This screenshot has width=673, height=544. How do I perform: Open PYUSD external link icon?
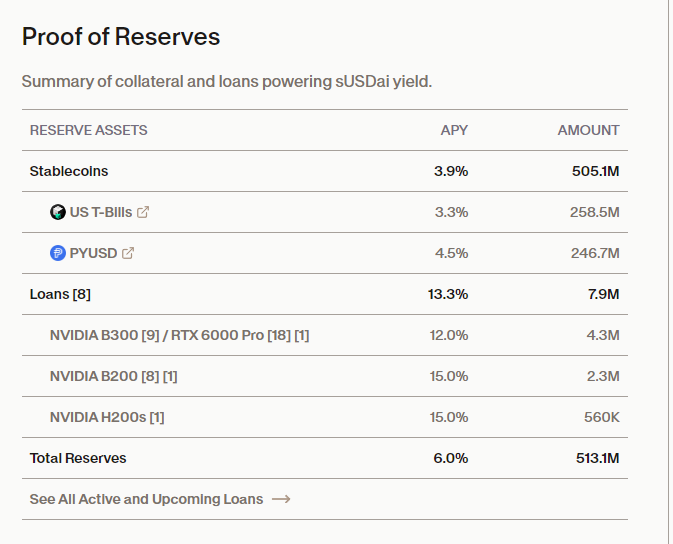point(128,253)
